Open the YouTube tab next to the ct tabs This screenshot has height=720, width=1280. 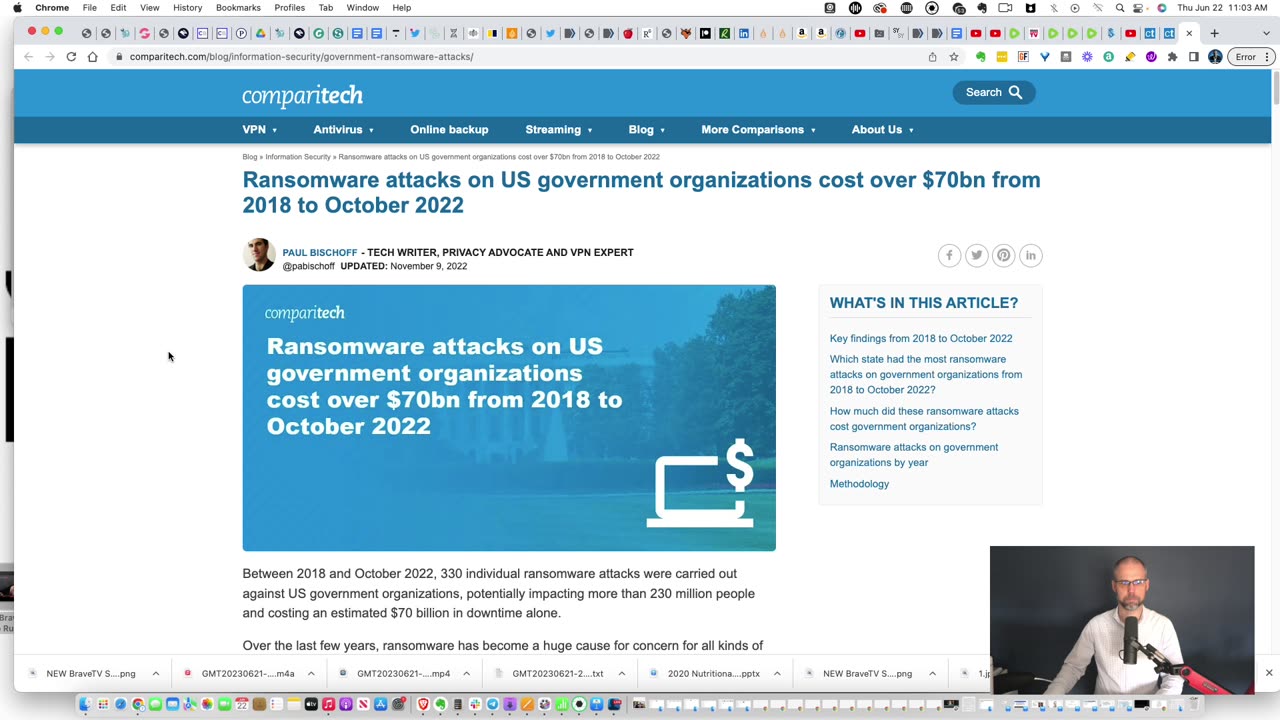[x=1130, y=33]
